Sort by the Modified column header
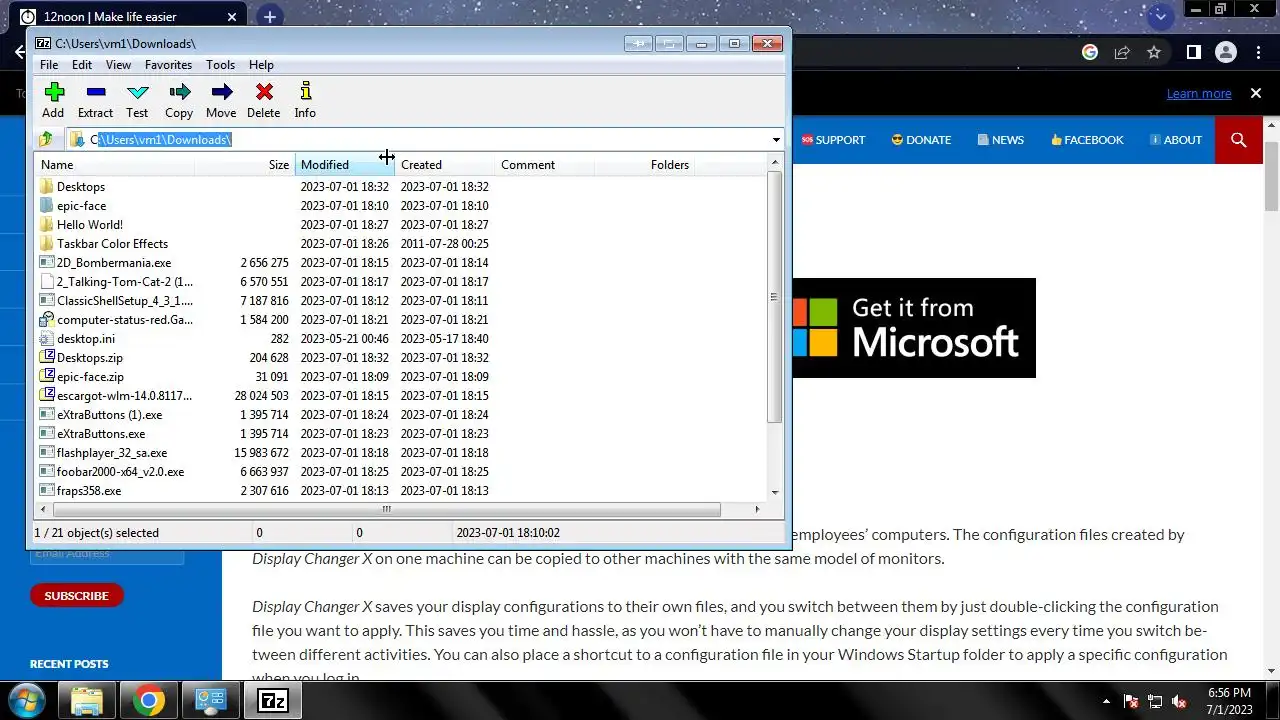Viewport: 1280px width, 720px height. pyautogui.click(x=345, y=165)
